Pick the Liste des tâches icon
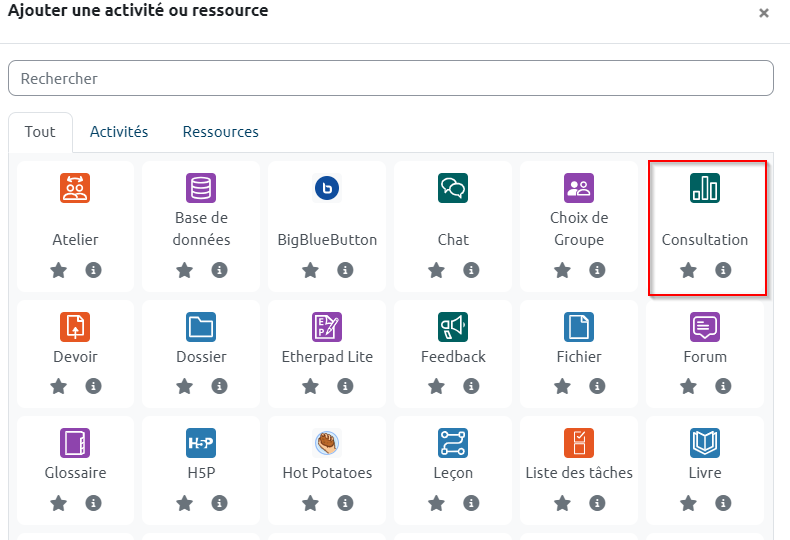Image resolution: width=790 pixels, height=540 pixels. click(x=579, y=443)
